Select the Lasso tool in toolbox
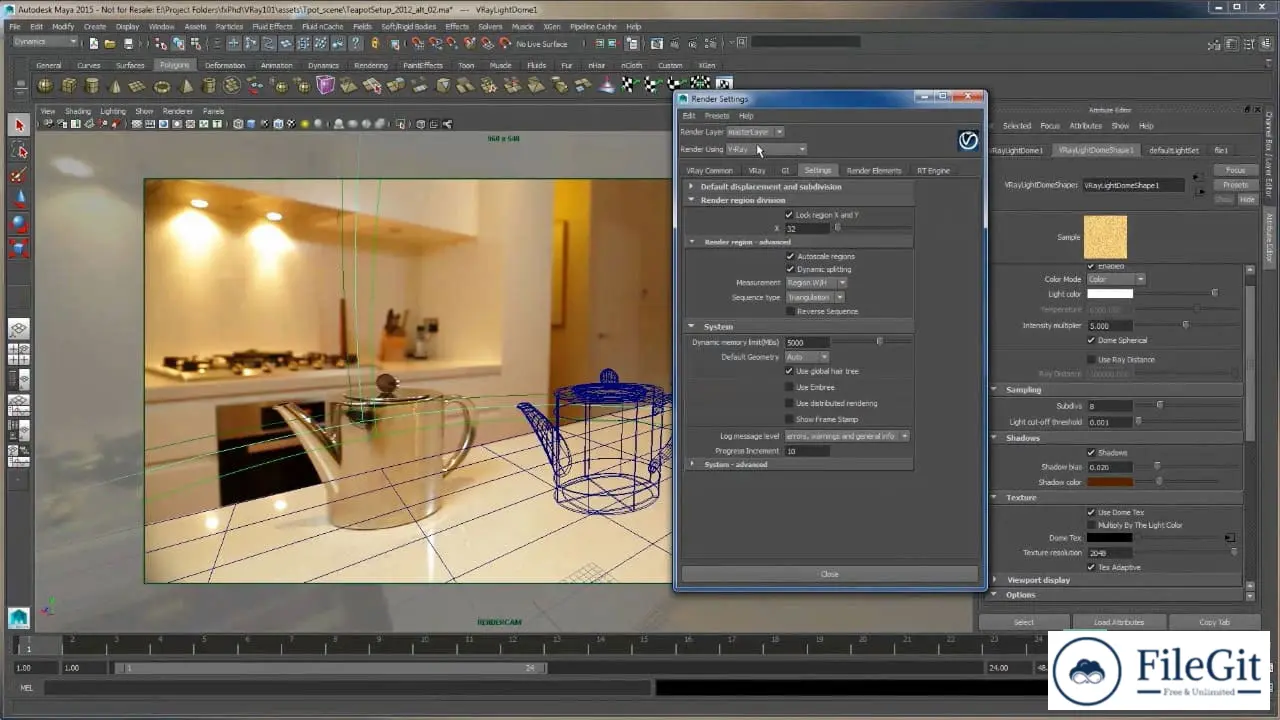This screenshot has width=1280, height=720. pyautogui.click(x=19, y=150)
